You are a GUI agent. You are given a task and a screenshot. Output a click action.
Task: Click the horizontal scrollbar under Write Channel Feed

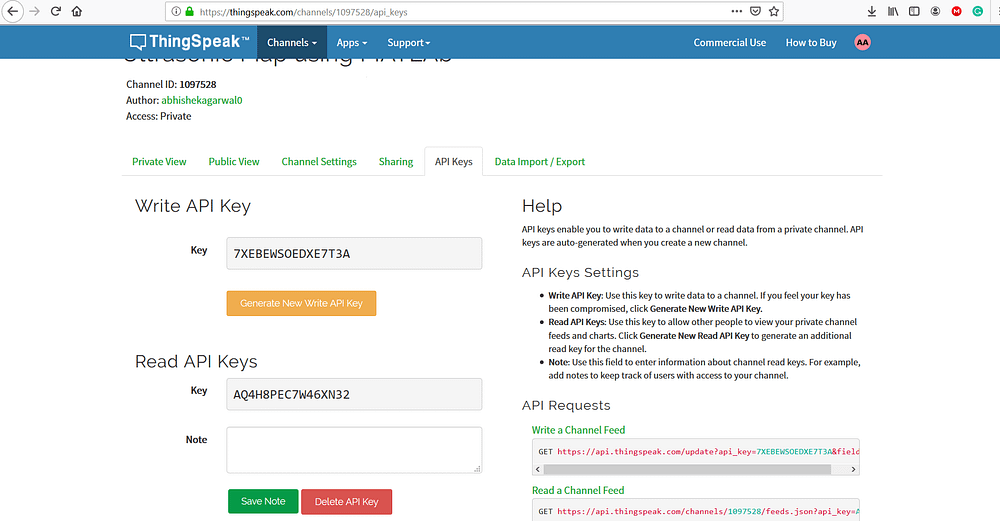(x=690, y=468)
